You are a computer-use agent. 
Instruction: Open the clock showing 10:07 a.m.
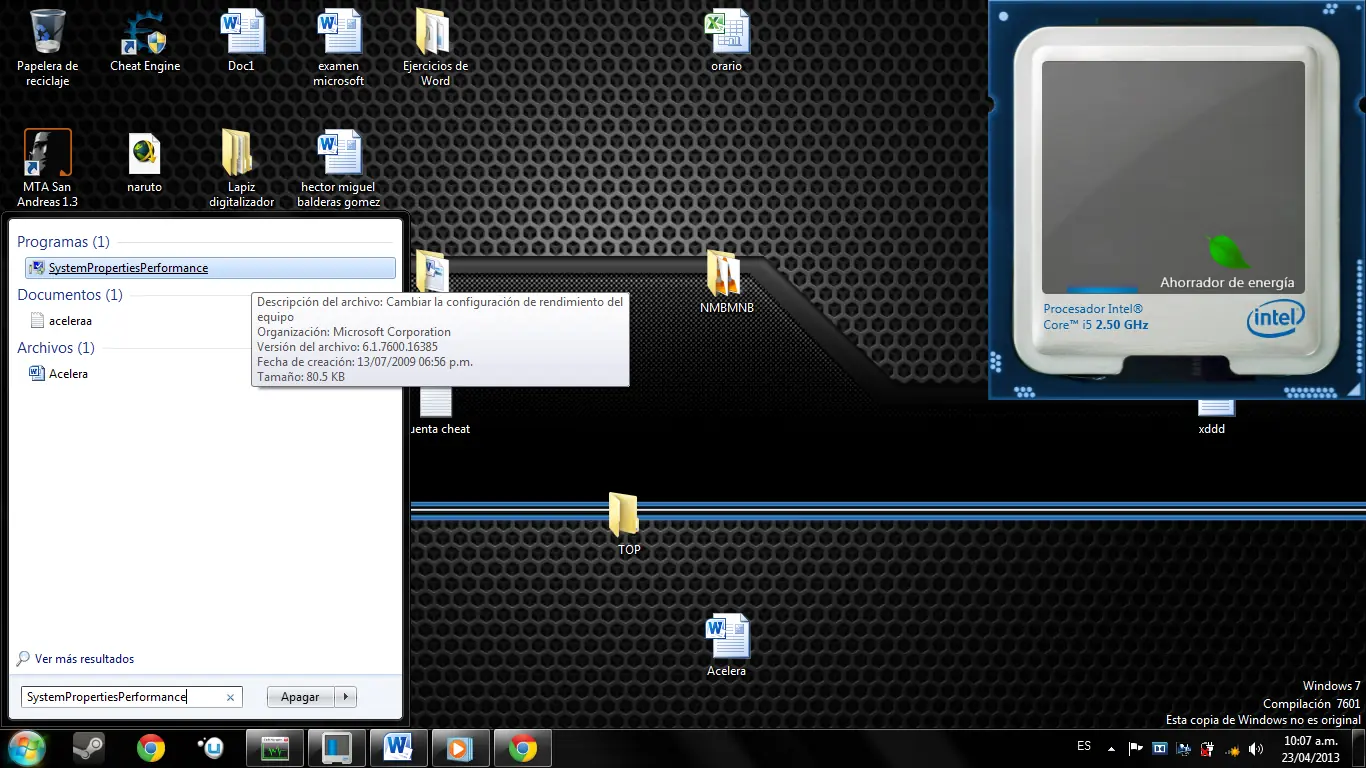(1311, 749)
